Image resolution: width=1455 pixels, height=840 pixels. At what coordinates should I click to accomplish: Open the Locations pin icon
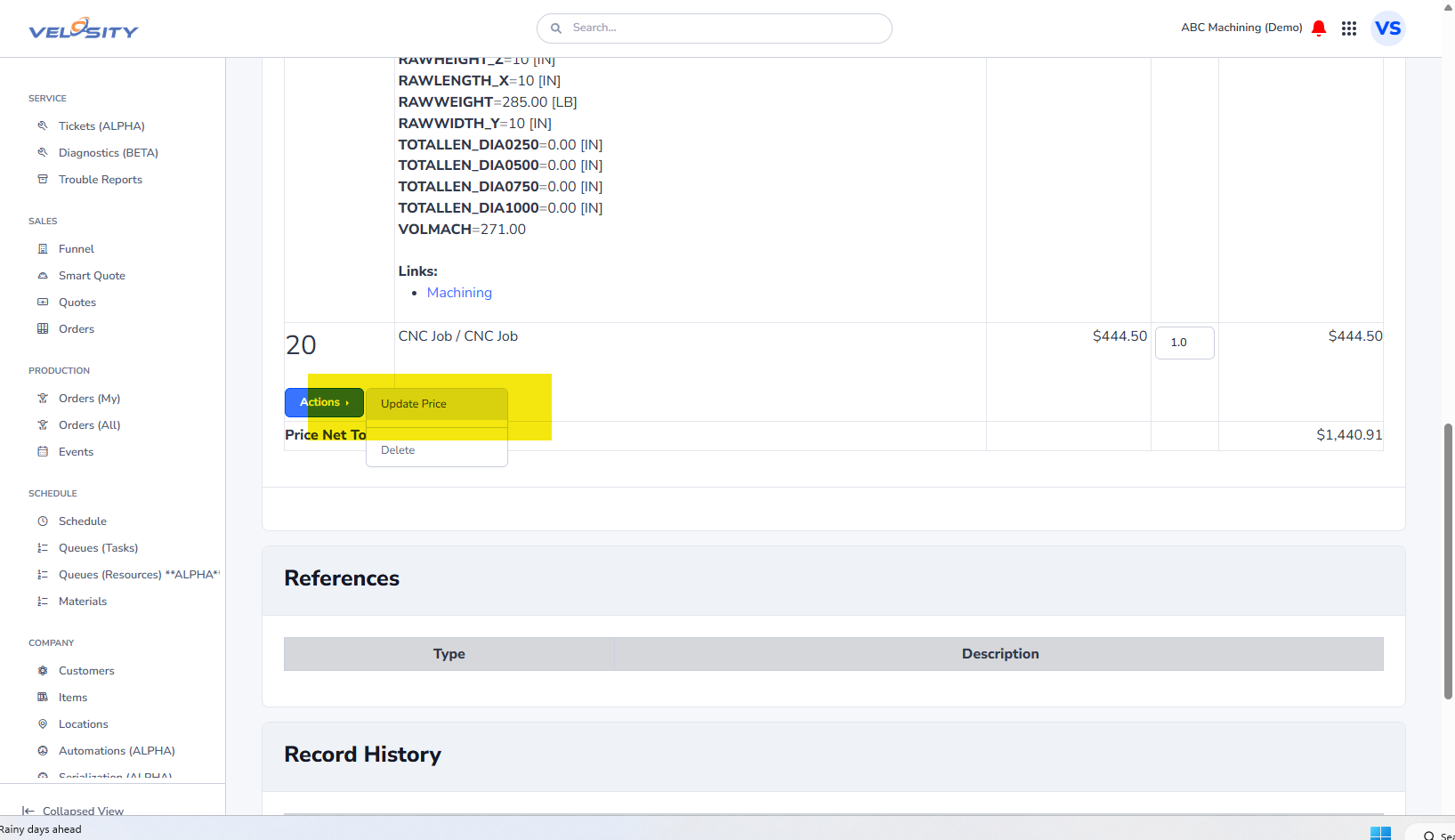click(x=43, y=723)
